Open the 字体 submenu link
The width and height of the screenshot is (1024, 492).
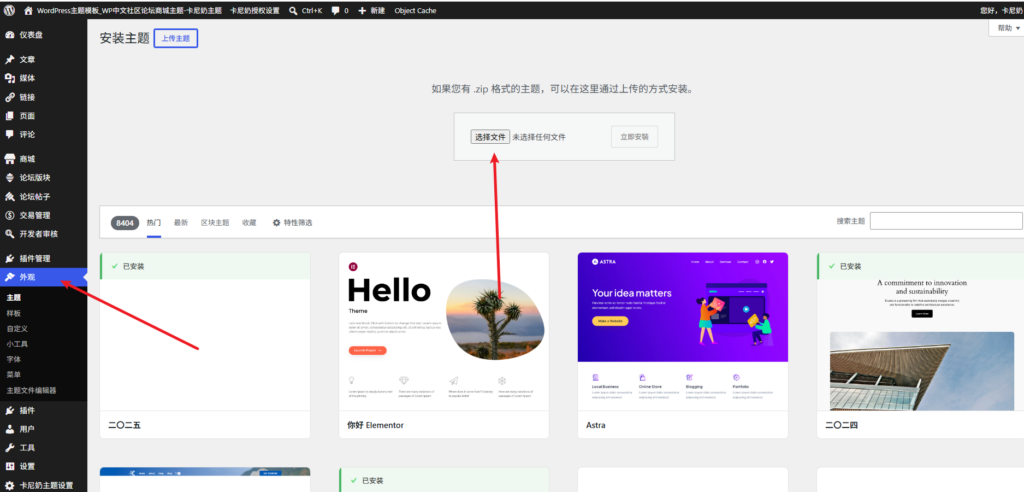click(14, 359)
